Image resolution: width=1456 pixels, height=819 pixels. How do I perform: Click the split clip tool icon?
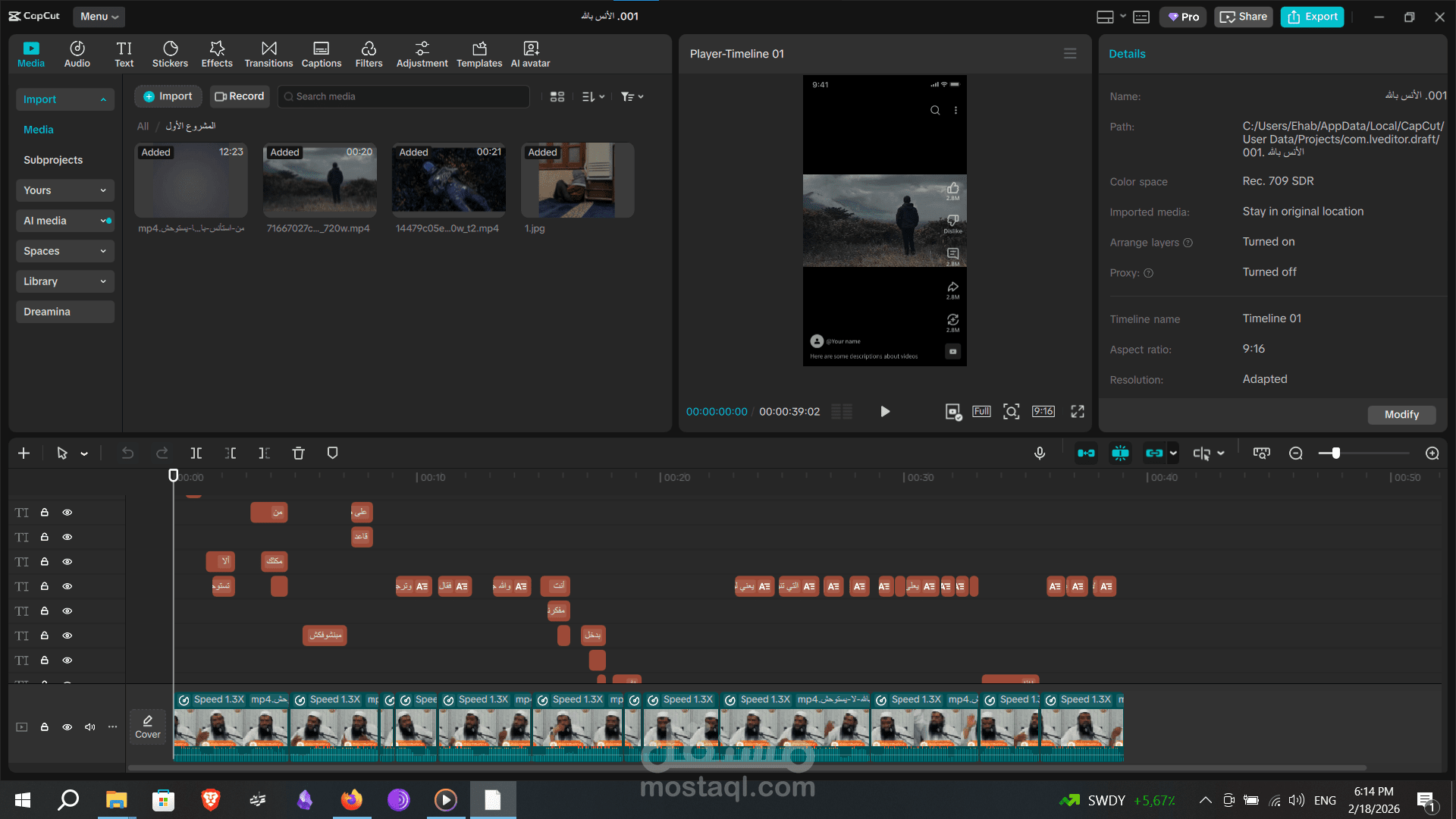point(196,453)
